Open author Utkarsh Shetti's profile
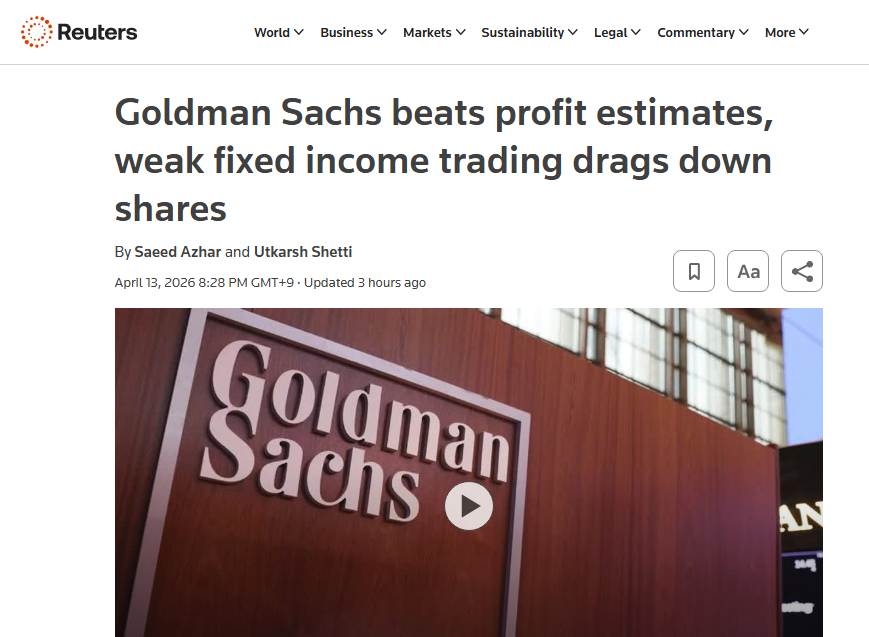 [303, 252]
